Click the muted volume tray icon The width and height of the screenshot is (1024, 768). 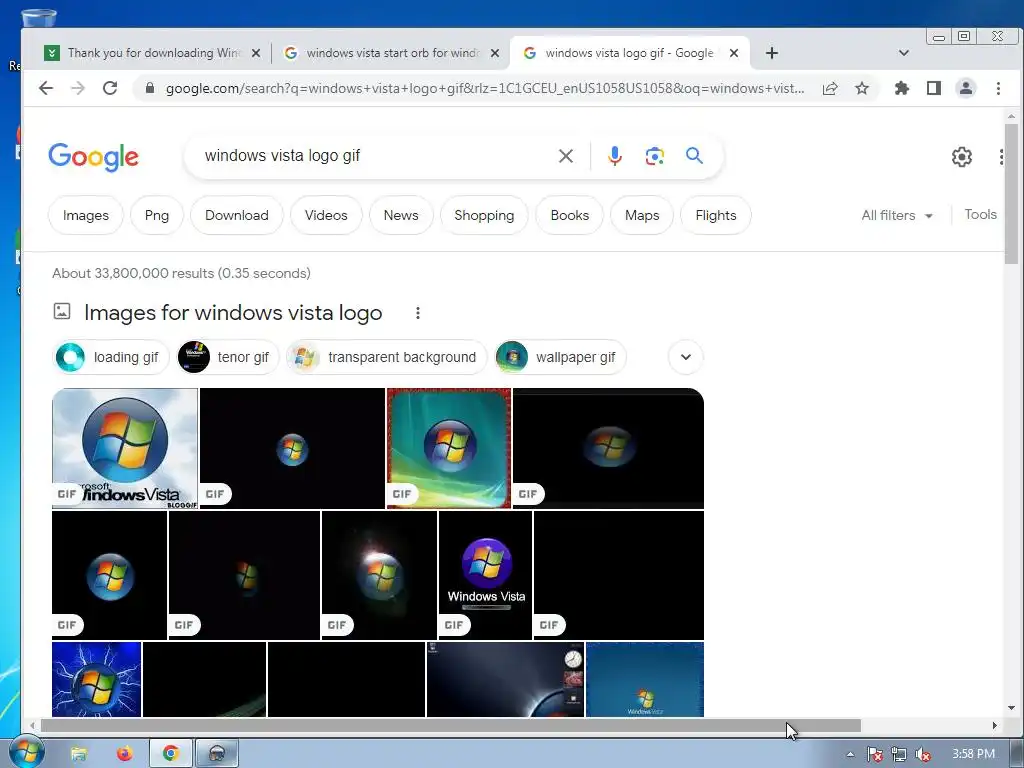point(923,755)
